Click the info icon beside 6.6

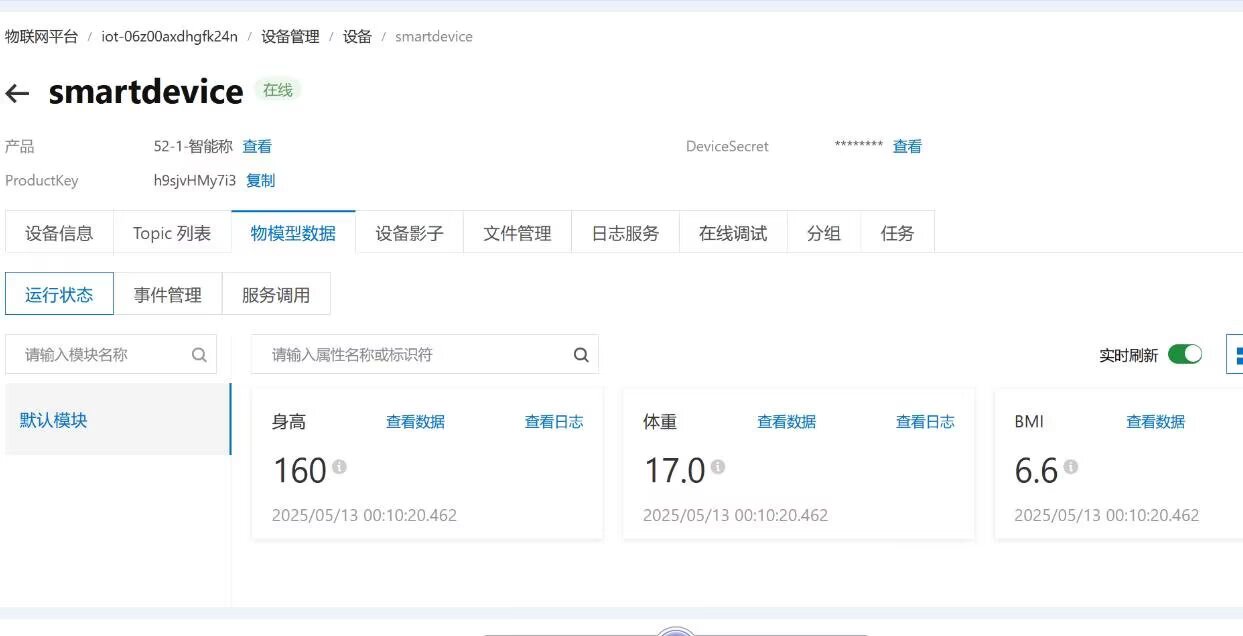point(1071,467)
